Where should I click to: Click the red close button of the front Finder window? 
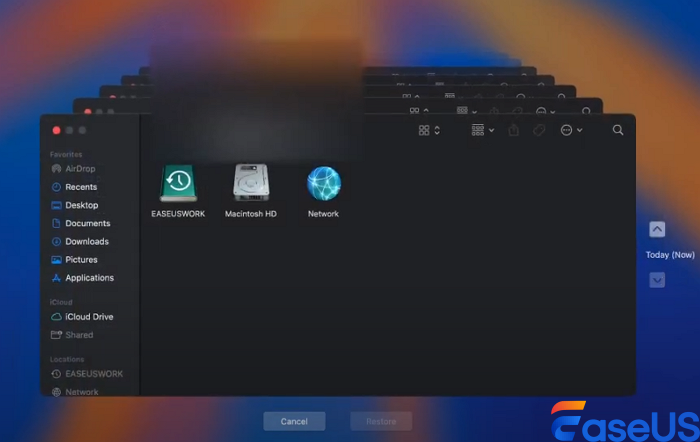(56, 130)
